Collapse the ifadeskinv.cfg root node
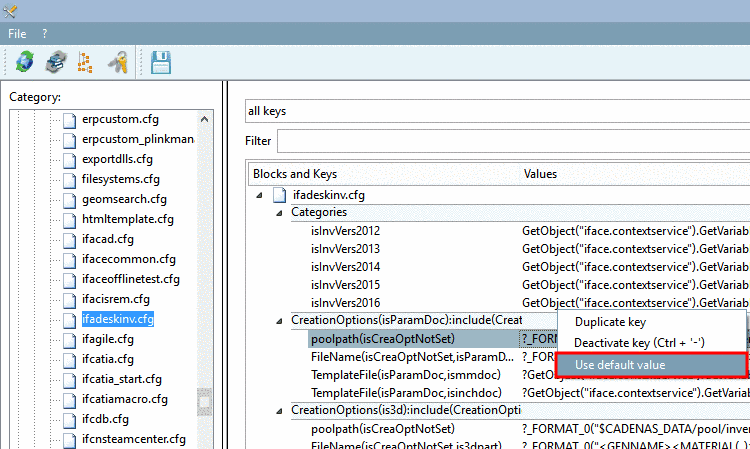750x449 pixels. coord(259,195)
